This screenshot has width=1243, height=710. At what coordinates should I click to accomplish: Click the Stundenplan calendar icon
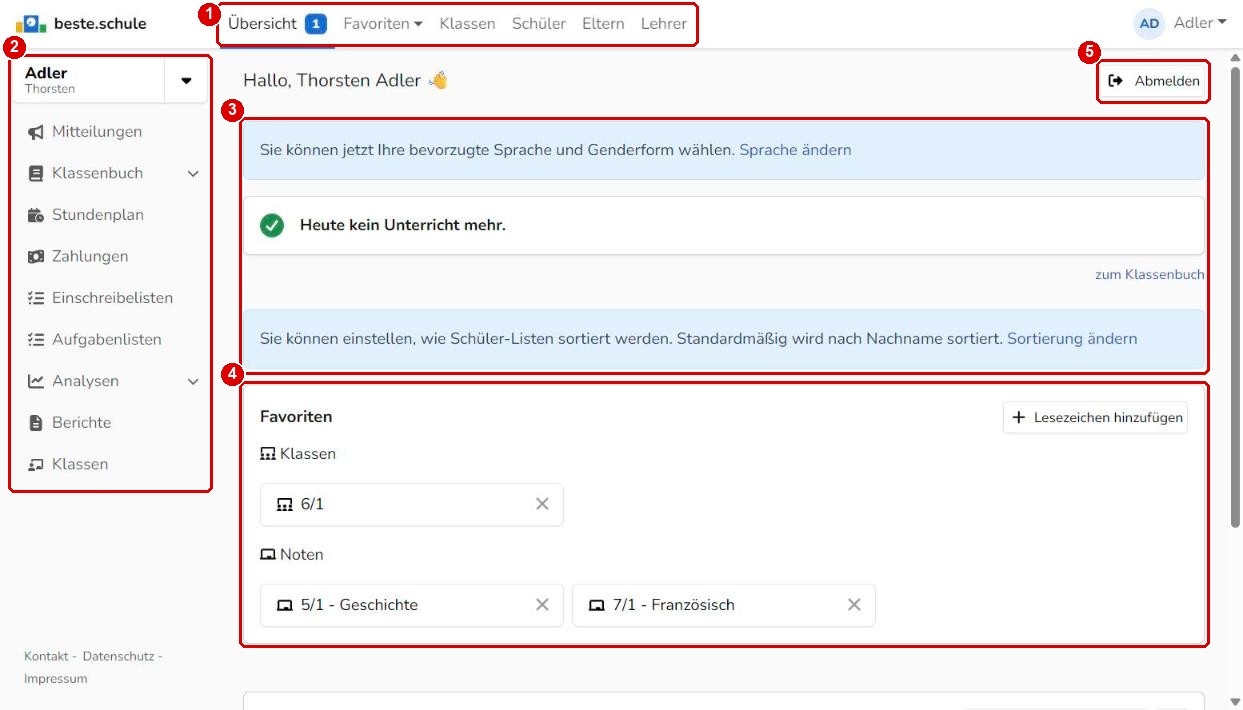tap(35, 215)
